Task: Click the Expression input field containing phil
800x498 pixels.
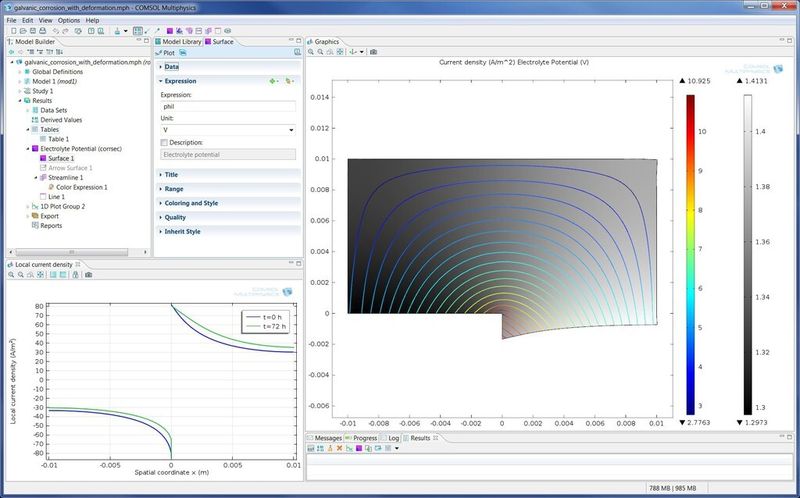Action: pos(227,105)
